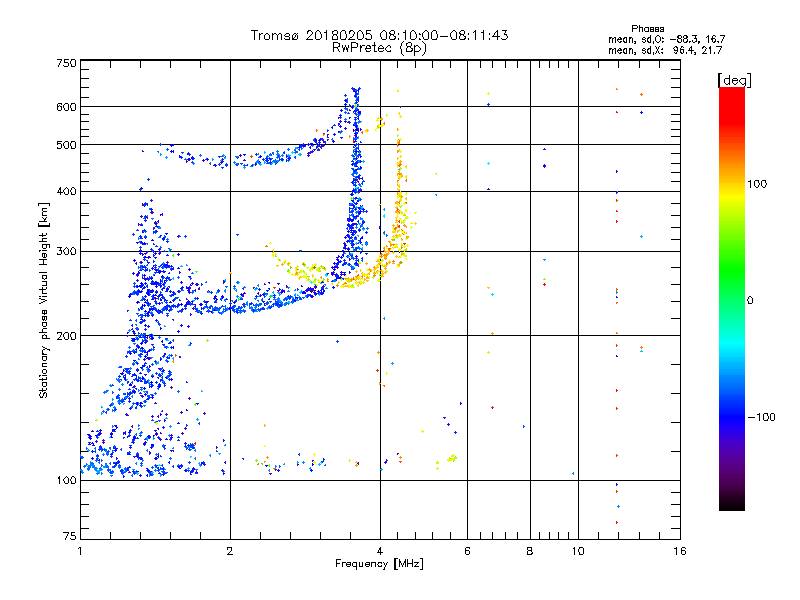Click the x-axis tick label '1'
800x600 pixels.
click(80, 551)
